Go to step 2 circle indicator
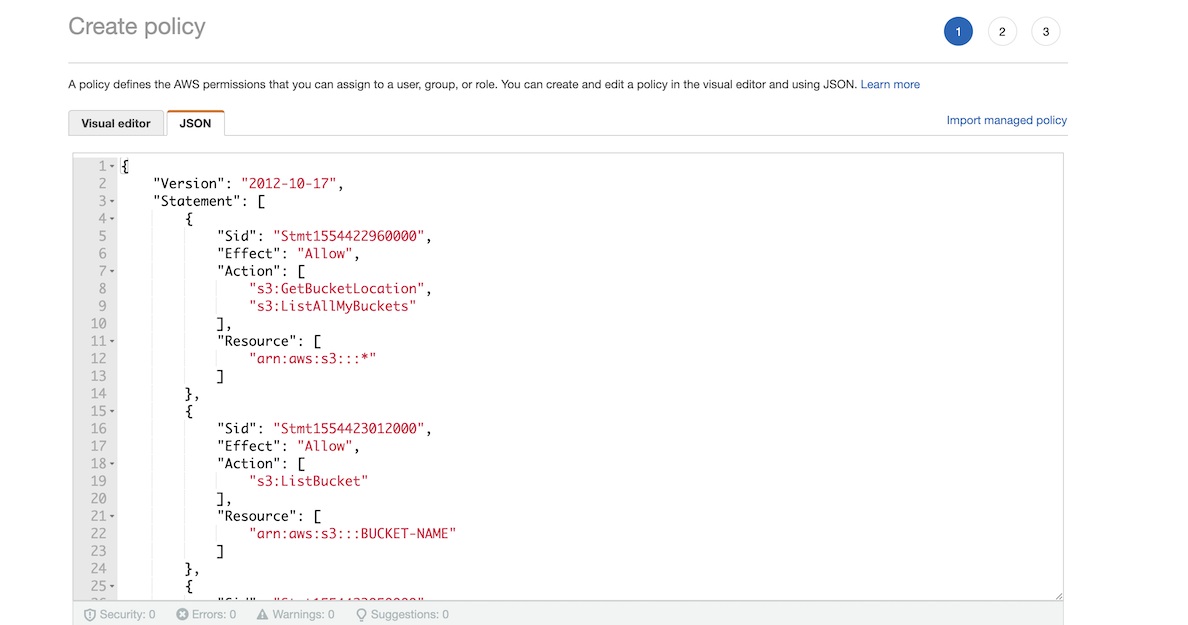 [x=1001, y=32]
